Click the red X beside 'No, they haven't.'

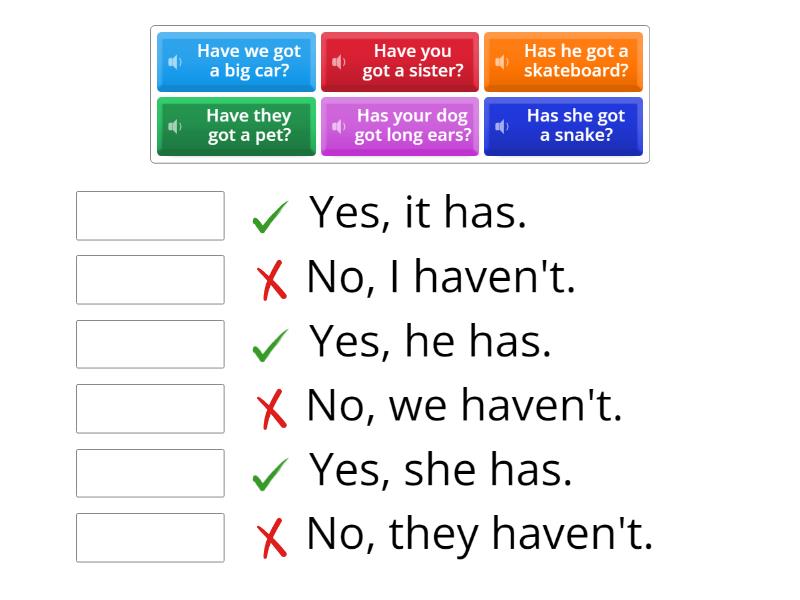(268, 535)
